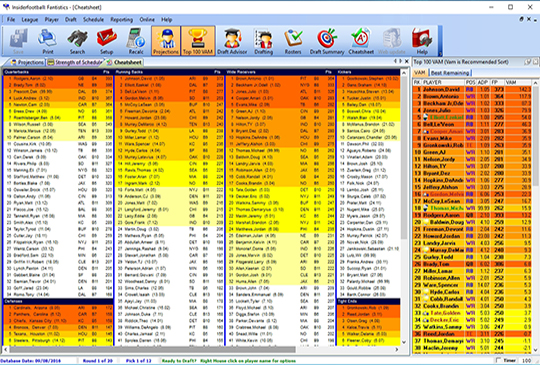Viewport: 540px width, 365px height.
Task: Sort by the PLAYER column header
Action: [443, 82]
